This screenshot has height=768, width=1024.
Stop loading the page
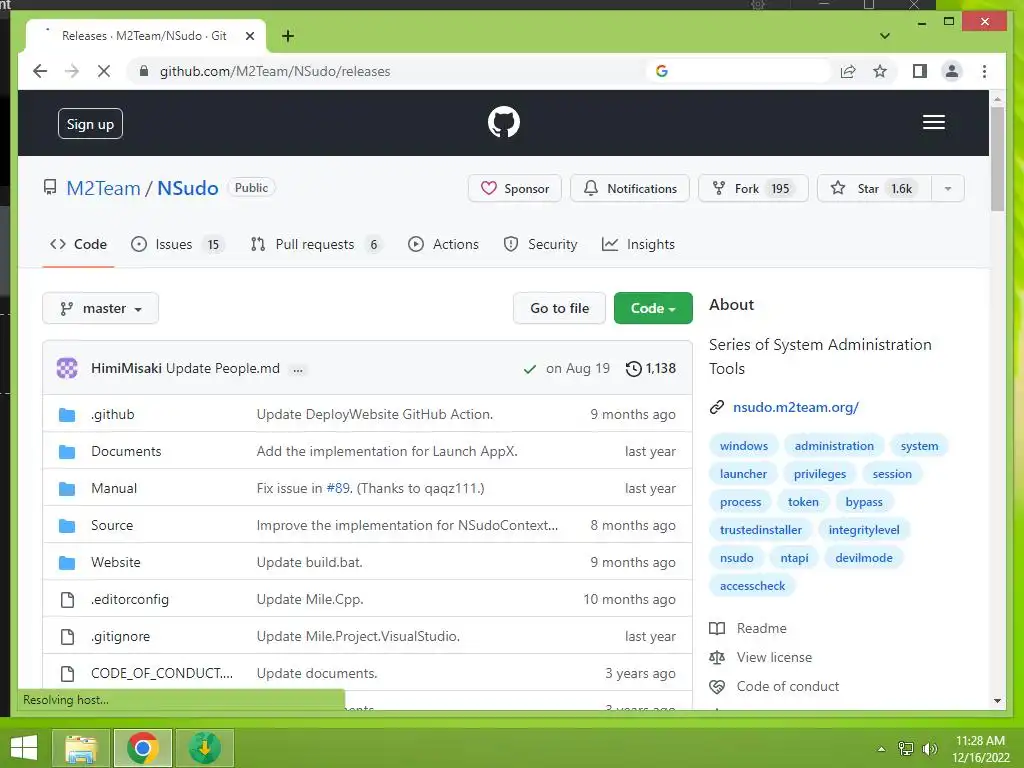(103, 71)
